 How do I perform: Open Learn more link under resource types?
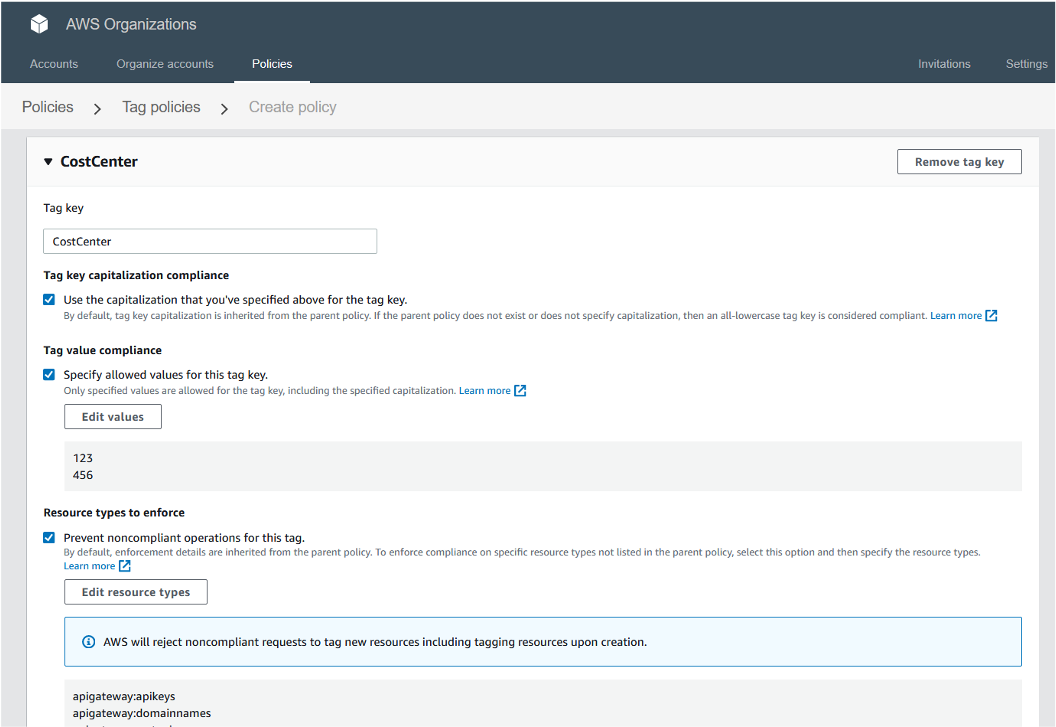90,566
